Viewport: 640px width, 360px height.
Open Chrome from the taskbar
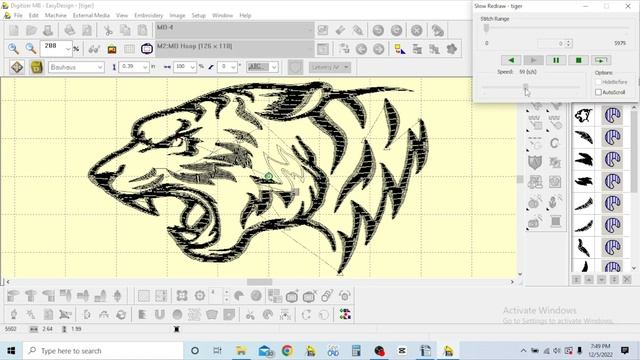pyautogui.click(x=287, y=350)
